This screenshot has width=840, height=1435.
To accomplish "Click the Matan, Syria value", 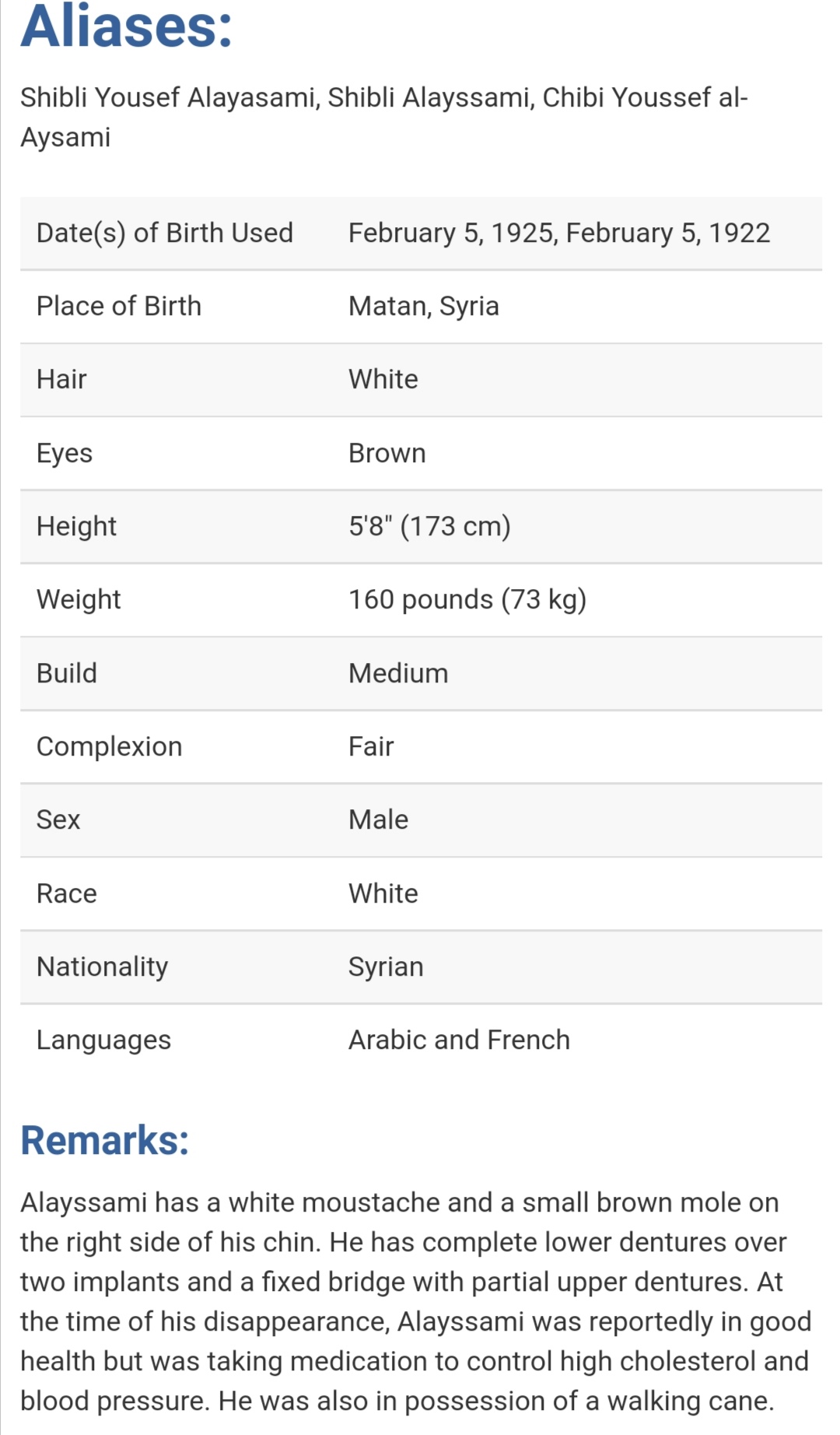I will pos(423,306).
